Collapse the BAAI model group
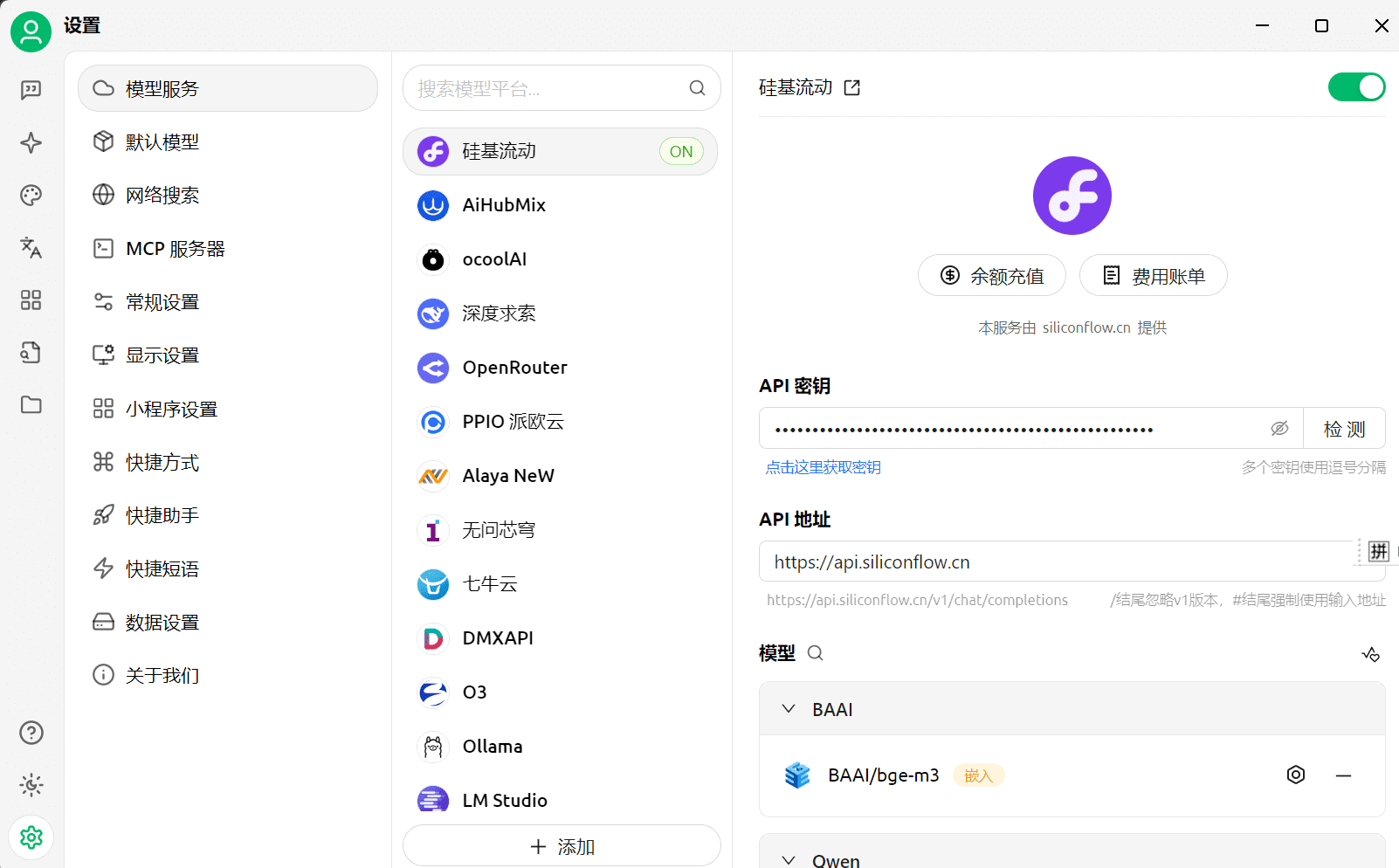Viewport: 1399px width, 868px height. click(x=789, y=709)
